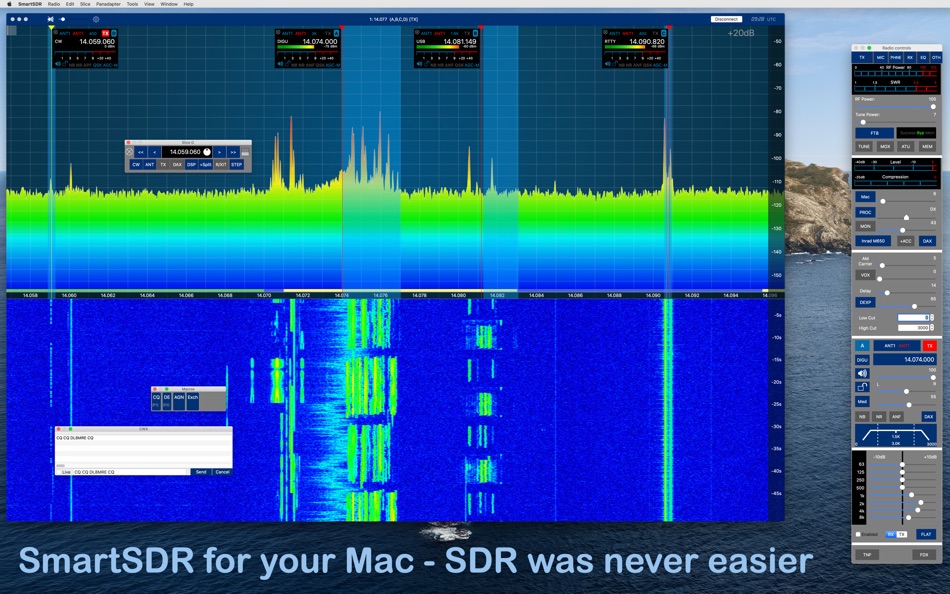Image resolution: width=950 pixels, height=594 pixels.
Task: Click the single > step-up button in Slice D
Action: click(x=219, y=152)
